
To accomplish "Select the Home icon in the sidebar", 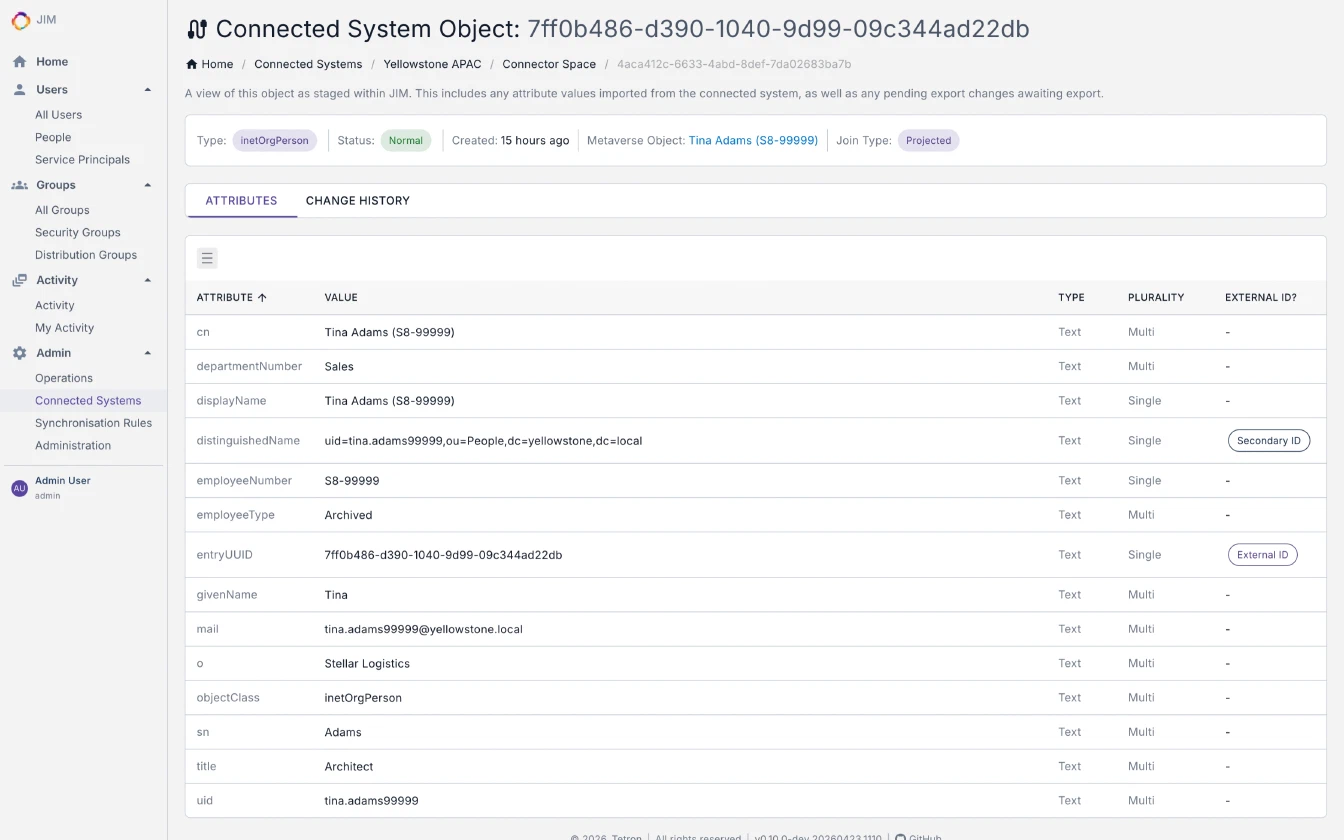I will (x=18, y=61).
